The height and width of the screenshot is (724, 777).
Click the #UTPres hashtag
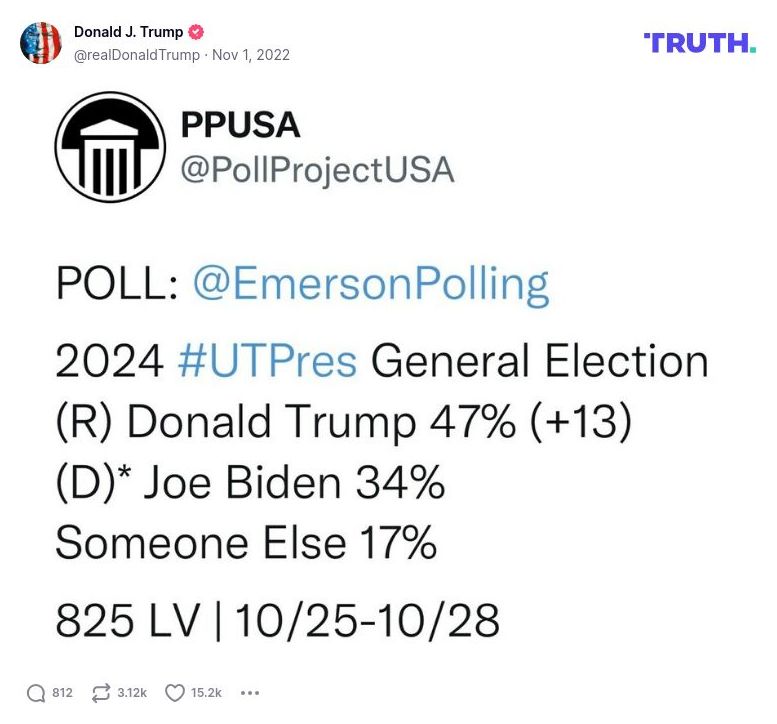click(266, 361)
